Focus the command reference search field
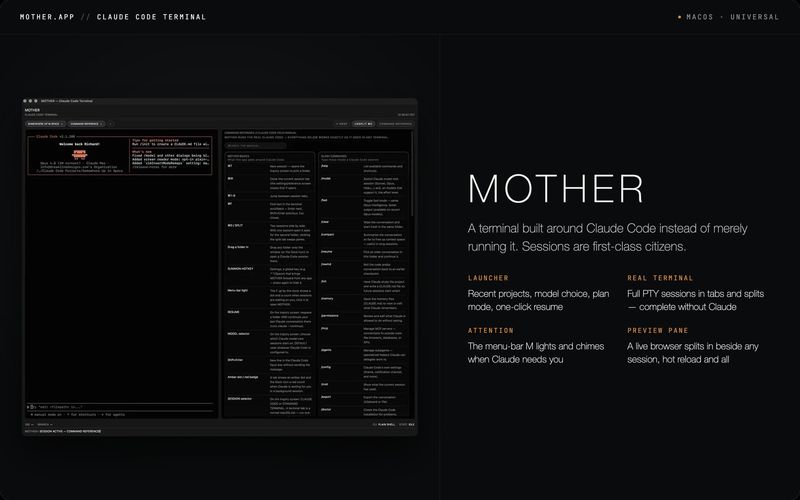The height and width of the screenshot is (500, 800). (x=255, y=146)
